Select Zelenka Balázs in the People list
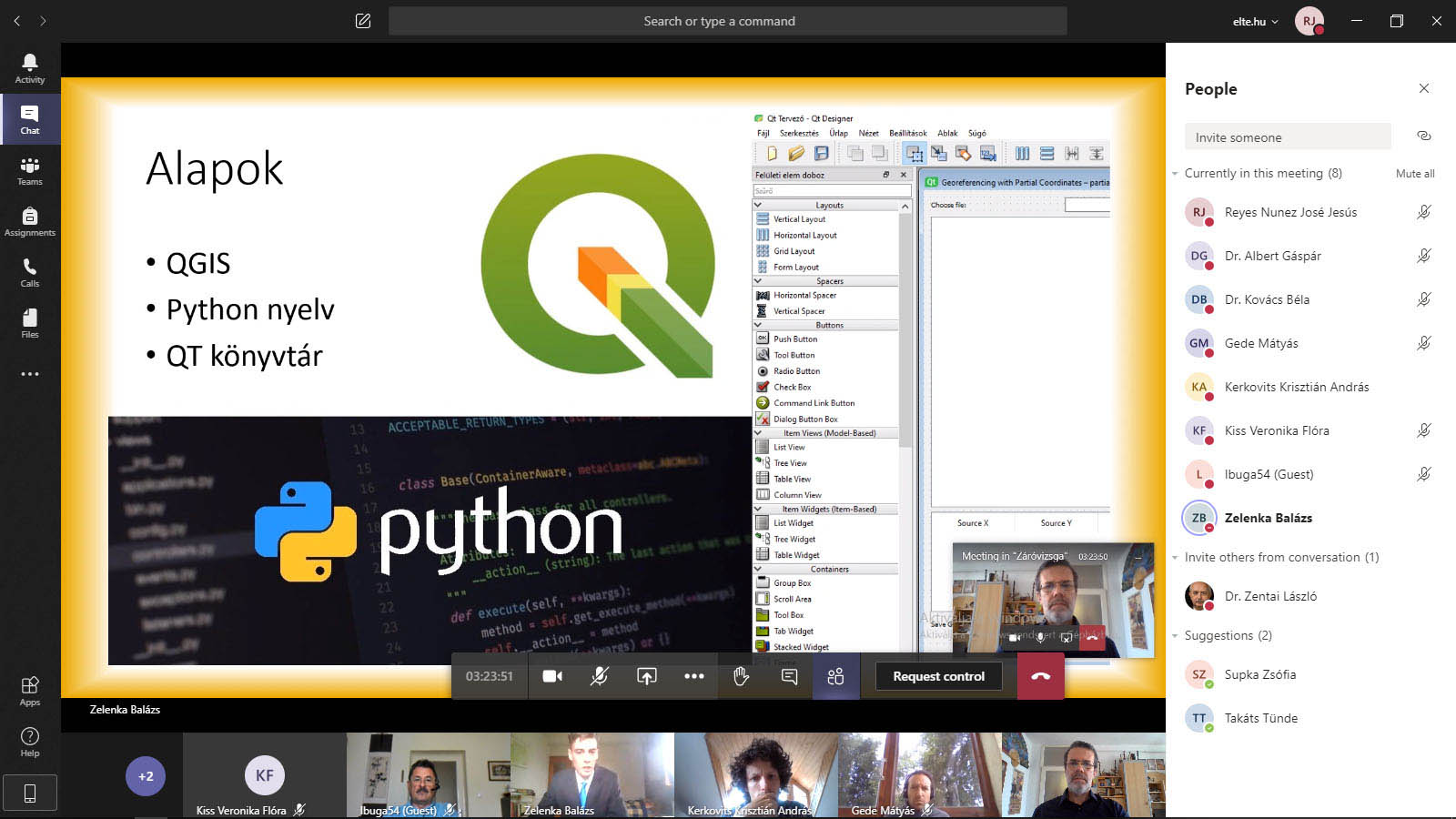The image size is (1456, 819). click(x=1310, y=518)
